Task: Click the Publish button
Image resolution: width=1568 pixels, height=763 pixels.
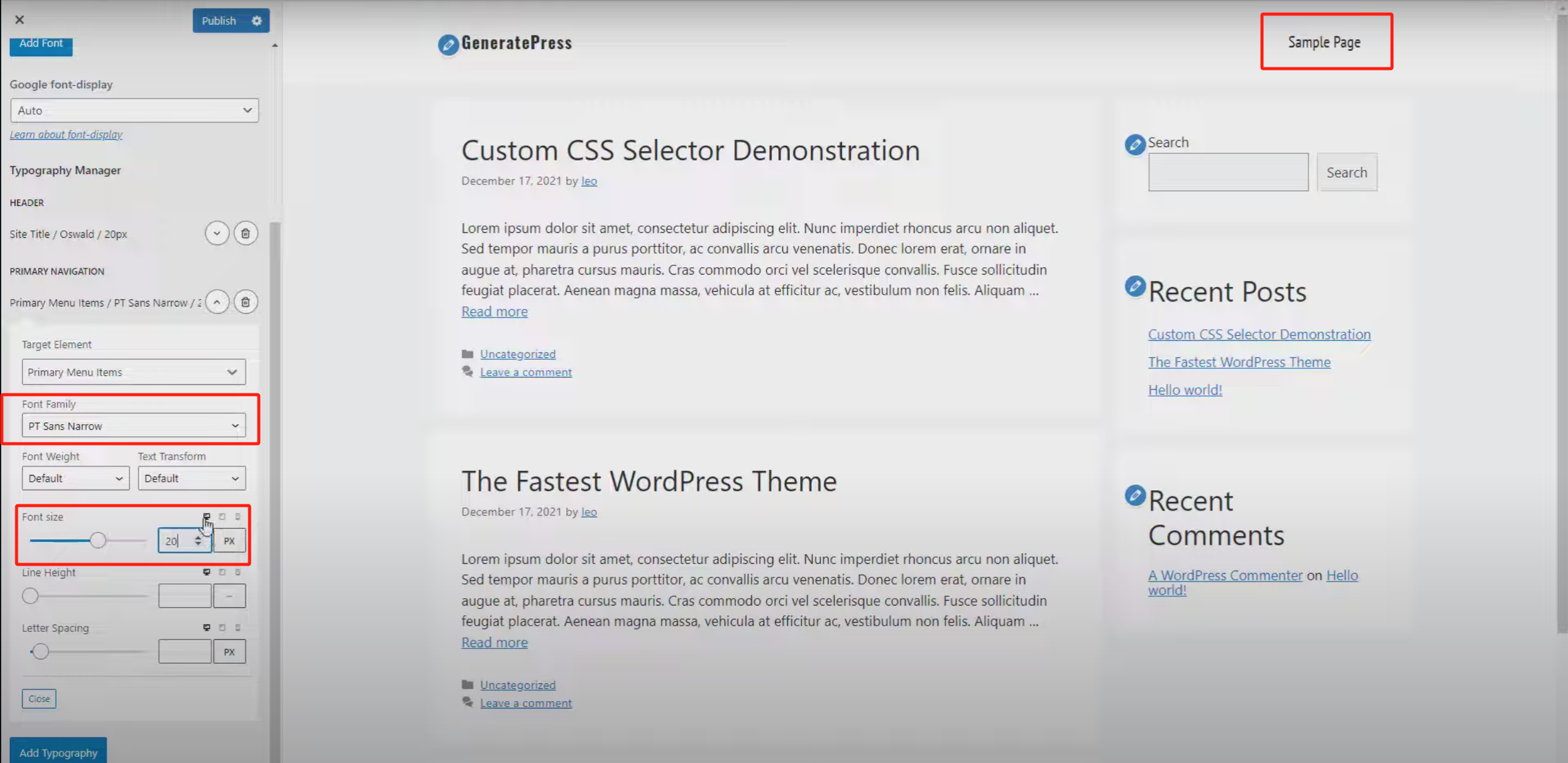Action: [x=219, y=20]
